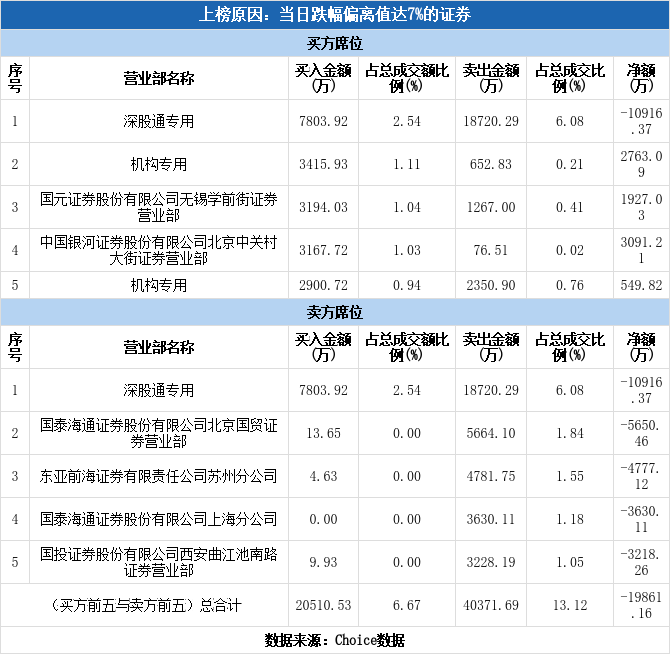Click 深股通专用 in the 买方席位 table
Viewport: 670px width, 654px height.
159,121
